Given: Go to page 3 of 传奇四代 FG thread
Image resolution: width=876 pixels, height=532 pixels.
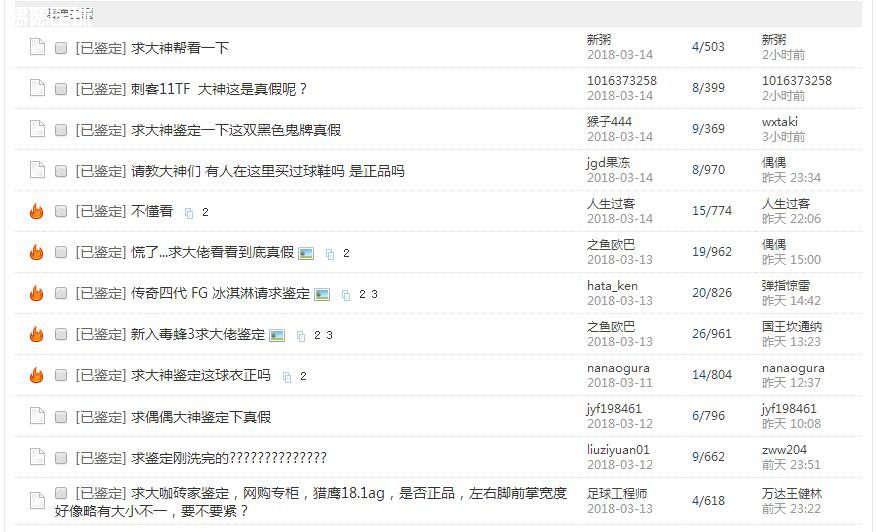Looking at the screenshot, I should point(374,294).
